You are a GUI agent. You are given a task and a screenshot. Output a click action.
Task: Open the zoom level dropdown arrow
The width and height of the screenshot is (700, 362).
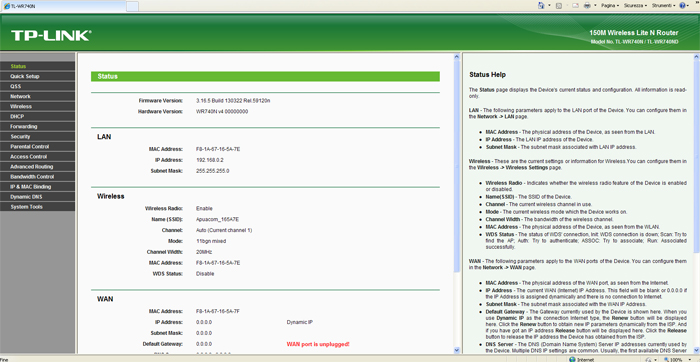point(690,359)
